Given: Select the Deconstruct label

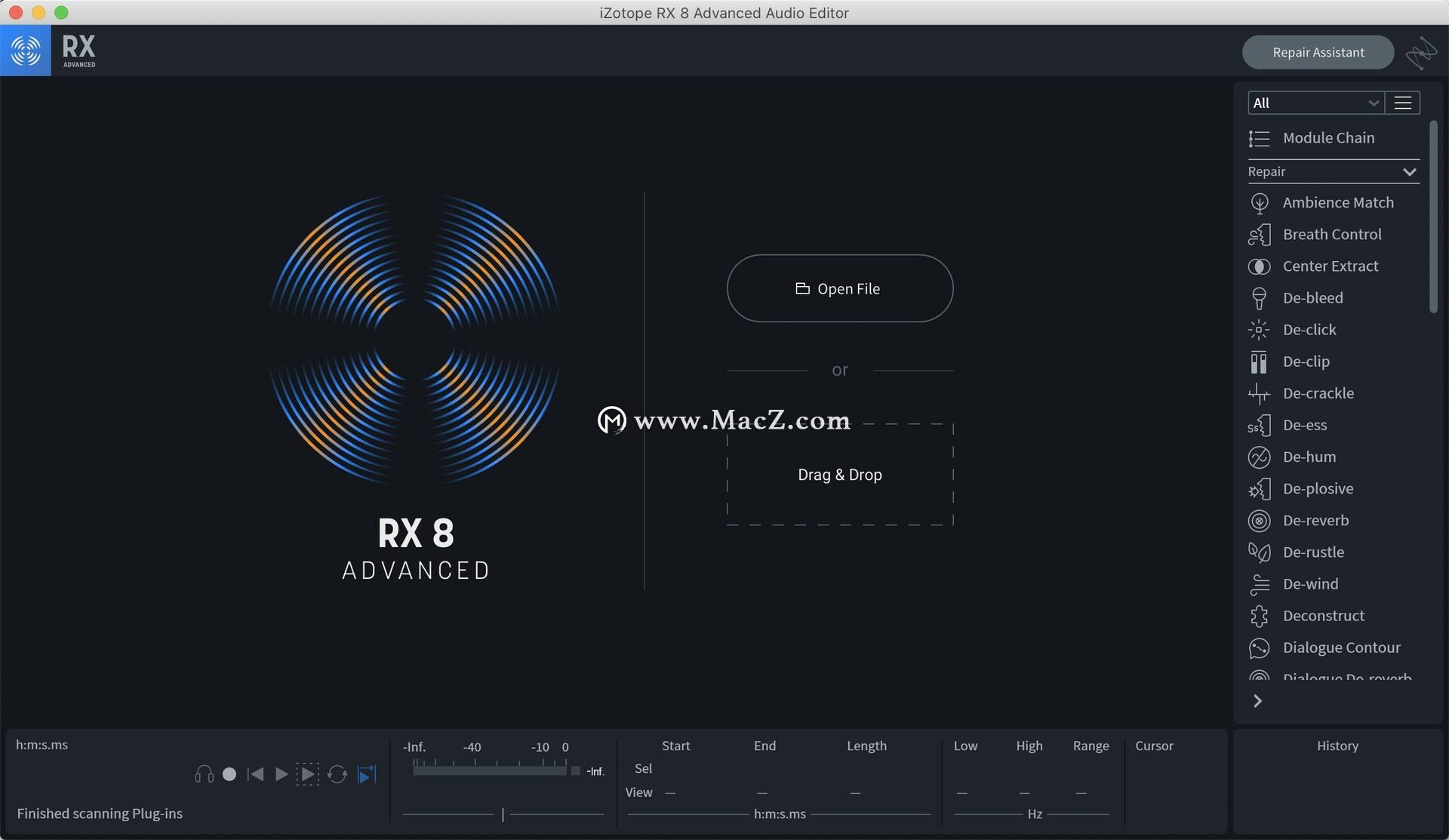Looking at the screenshot, I should 1324,615.
